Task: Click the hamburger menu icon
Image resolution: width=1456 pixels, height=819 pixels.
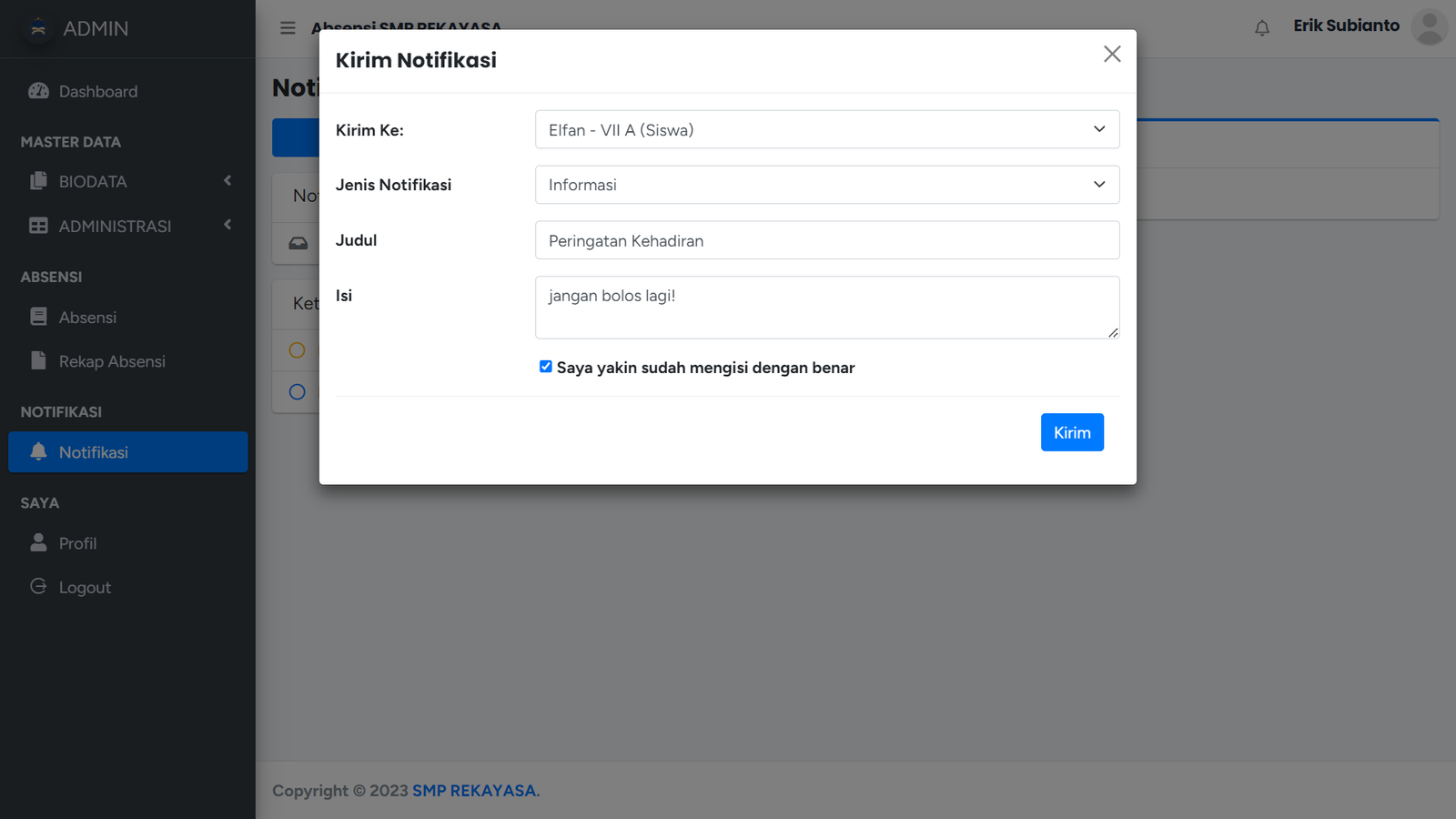Action: point(288,28)
